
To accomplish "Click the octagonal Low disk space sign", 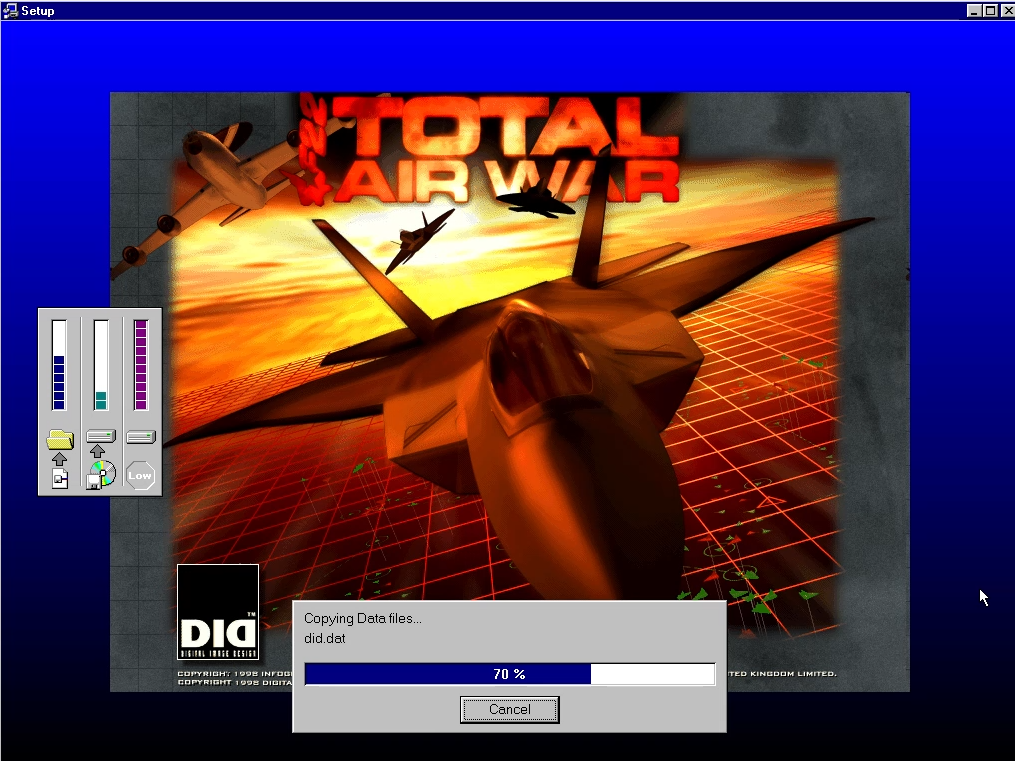I will click(140, 476).
